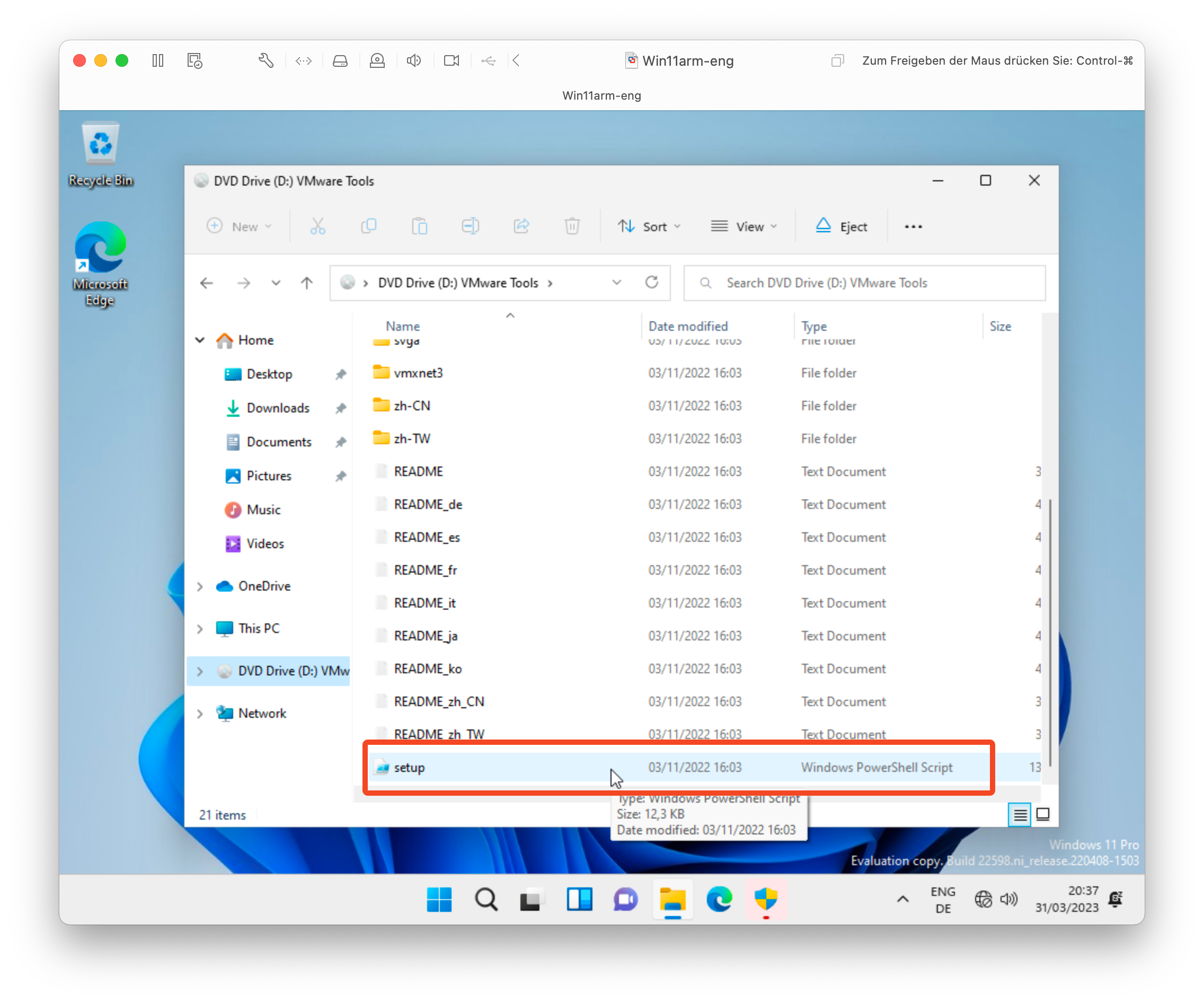The height and width of the screenshot is (1003, 1204).
Task: Open the View dropdown menu
Action: pos(743,226)
